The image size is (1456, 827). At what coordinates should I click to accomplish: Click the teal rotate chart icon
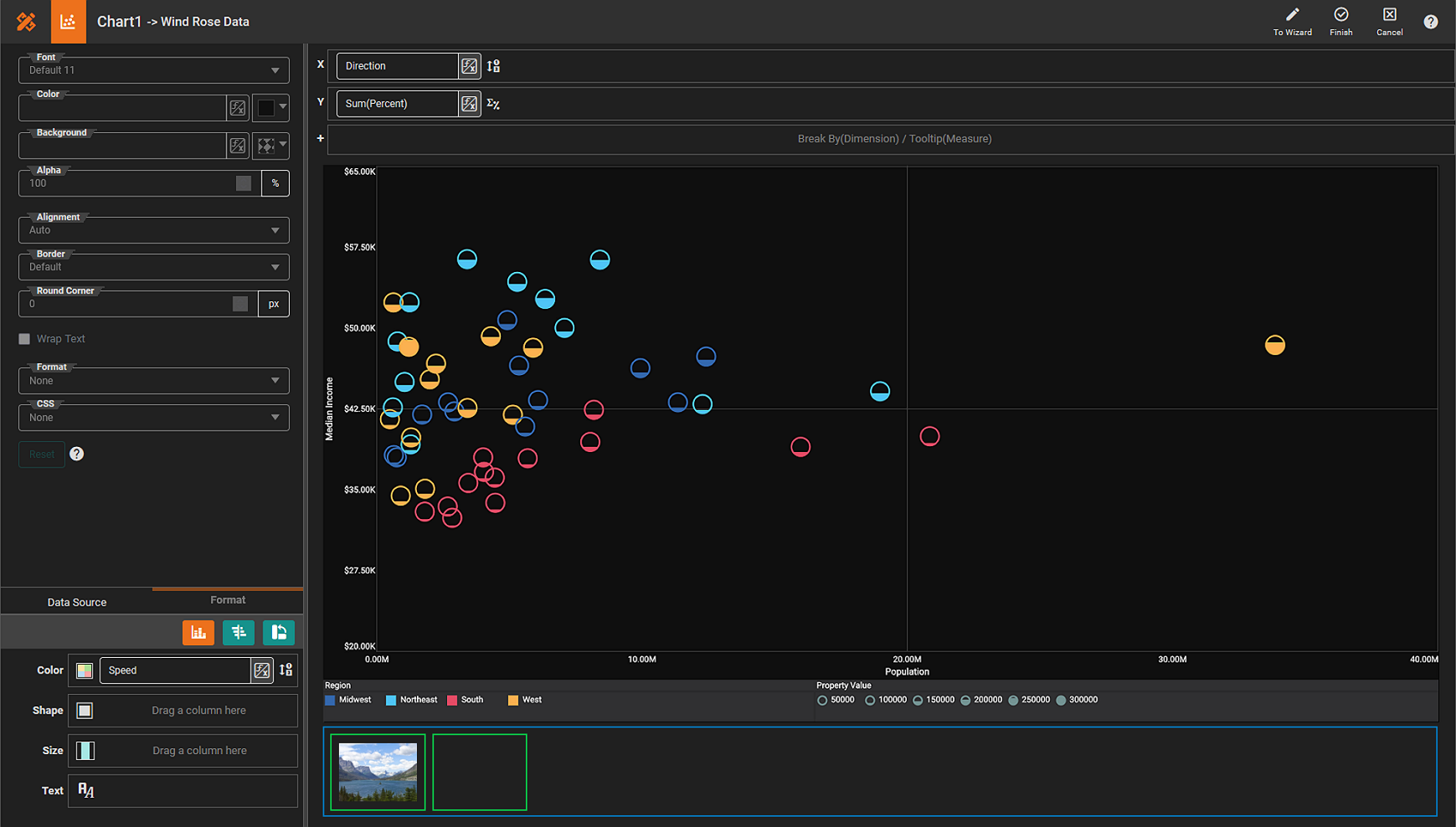click(x=279, y=633)
